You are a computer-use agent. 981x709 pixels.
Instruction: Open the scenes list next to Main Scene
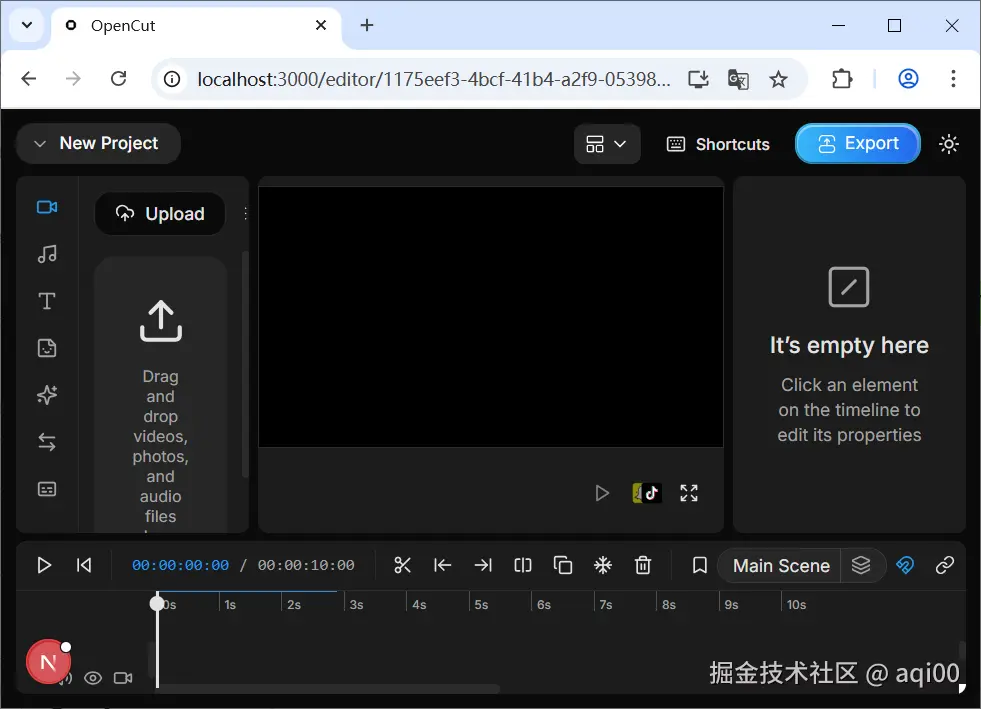point(862,565)
